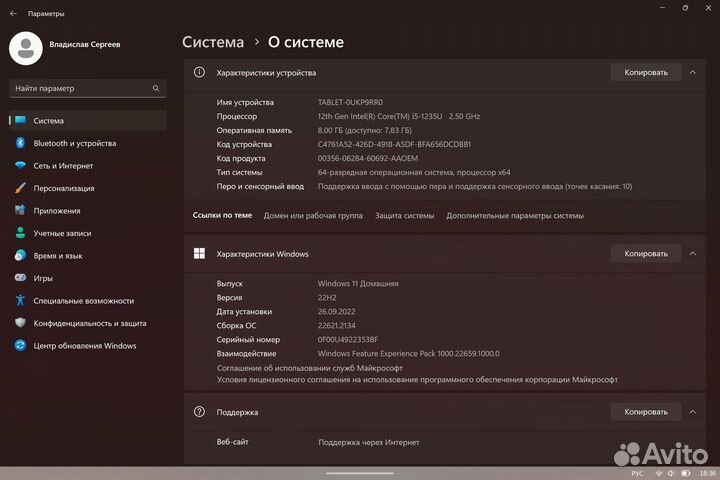Click the shield icon for Конфиденциальность
Image resolution: width=720 pixels, height=480 pixels.
click(20, 323)
